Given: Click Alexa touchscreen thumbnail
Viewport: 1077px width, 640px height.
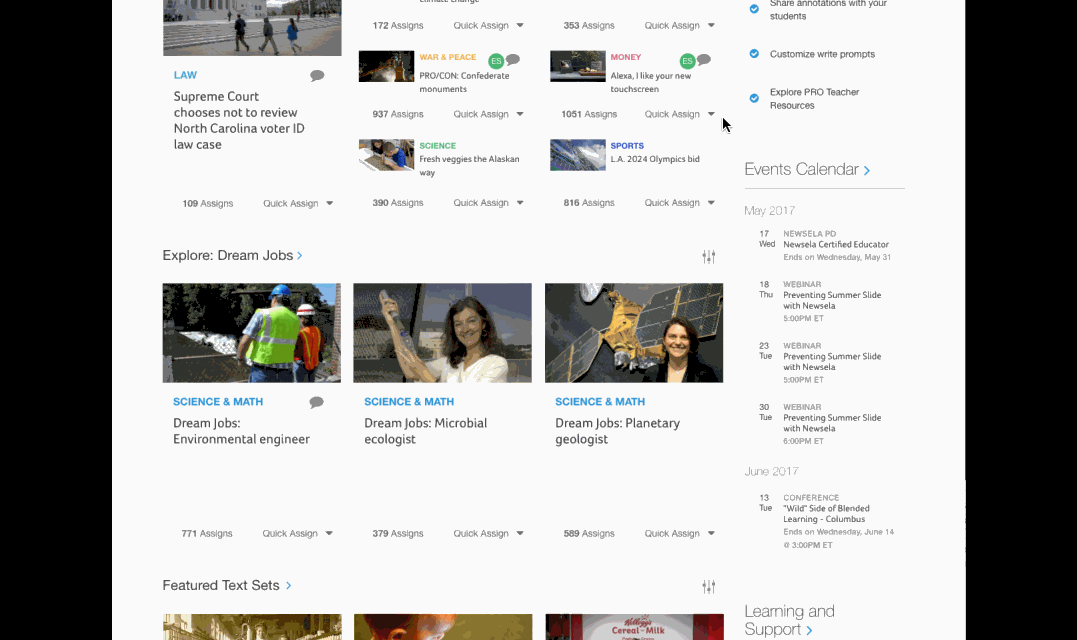Looking at the screenshot, I should coord(578,67).
